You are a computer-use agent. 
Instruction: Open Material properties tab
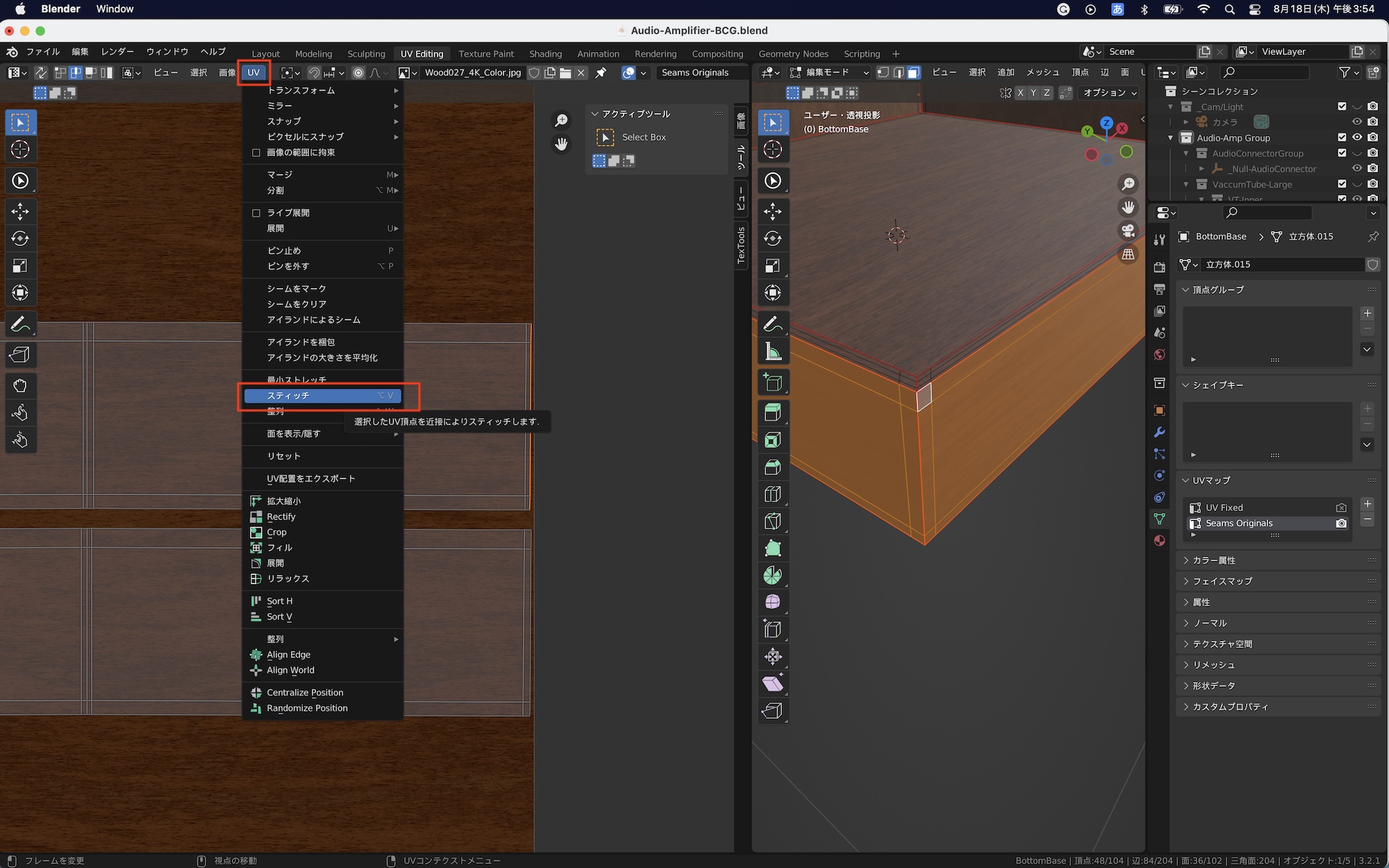point(1159,541)
